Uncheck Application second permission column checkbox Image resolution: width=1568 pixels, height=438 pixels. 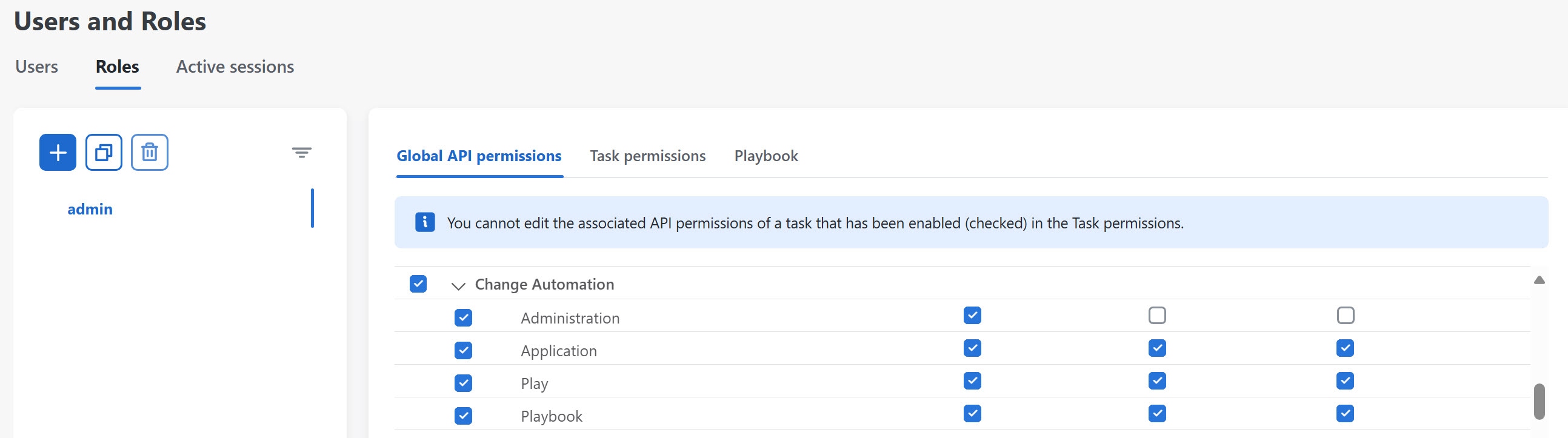click(1157, 348)
